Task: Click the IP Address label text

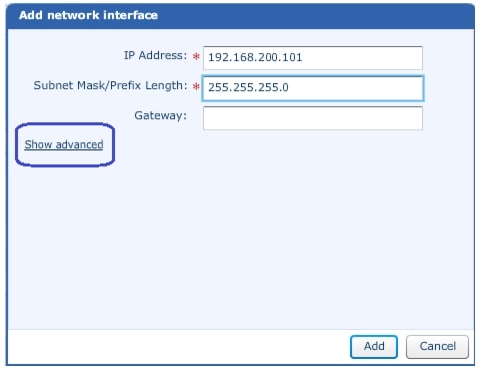Action: [x=155, y=55]
